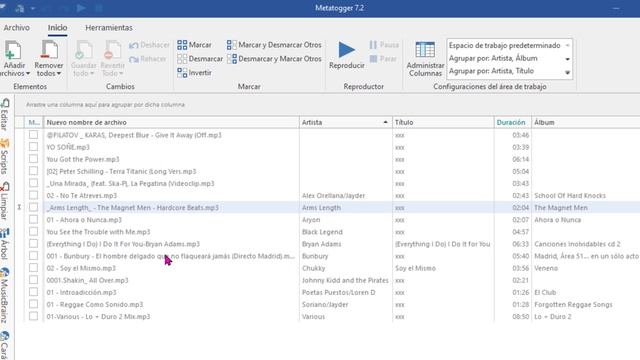Sort by Nuevo nombre de archivo column
This screenshot has height=360, width=640.
[171, 122]
